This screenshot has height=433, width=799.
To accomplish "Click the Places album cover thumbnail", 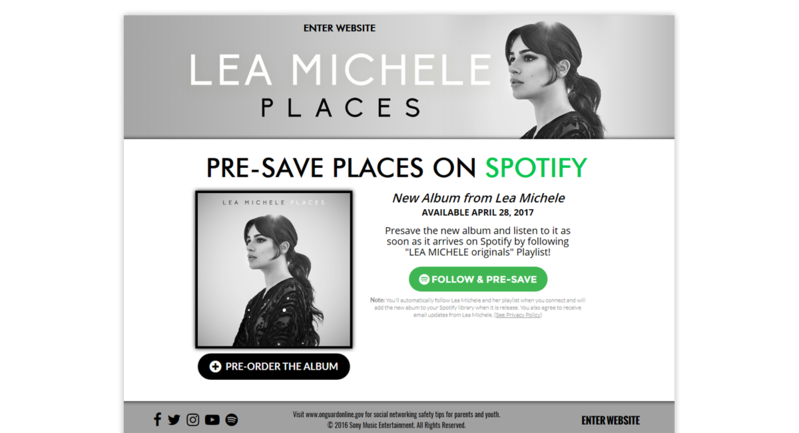I will (274, 269).
